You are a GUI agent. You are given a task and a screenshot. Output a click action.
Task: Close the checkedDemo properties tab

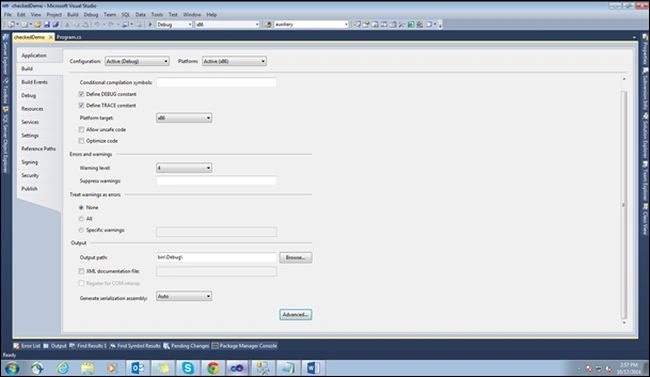[51, 37]
